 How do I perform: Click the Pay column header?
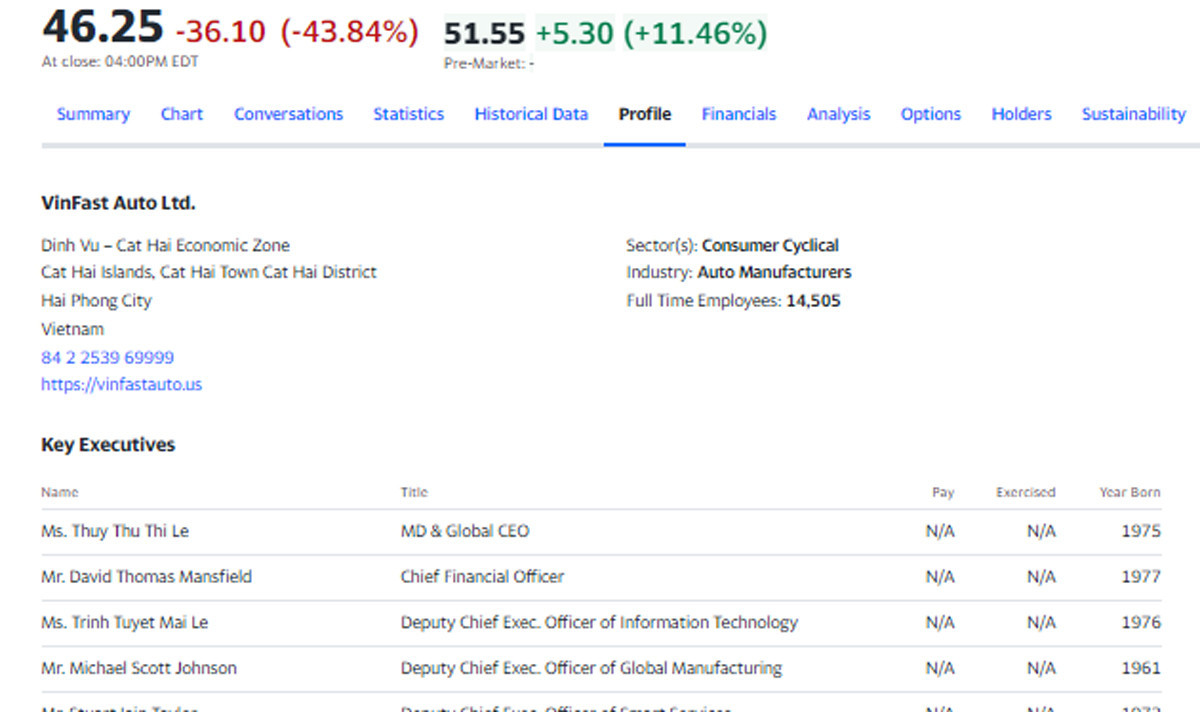click(x=942, y=492)
